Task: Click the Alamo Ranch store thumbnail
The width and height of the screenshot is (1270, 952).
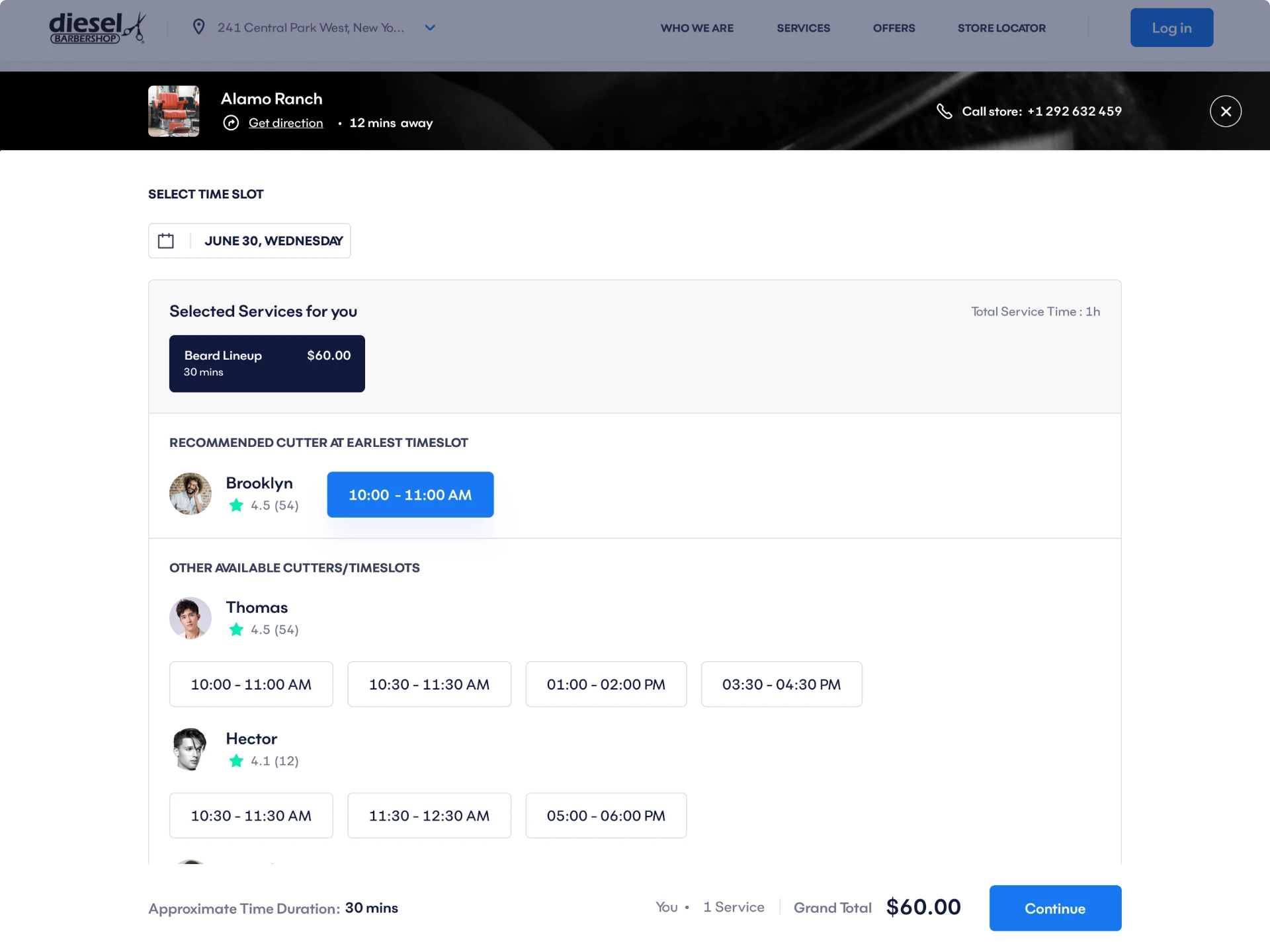Action: [x=173, y=111]
